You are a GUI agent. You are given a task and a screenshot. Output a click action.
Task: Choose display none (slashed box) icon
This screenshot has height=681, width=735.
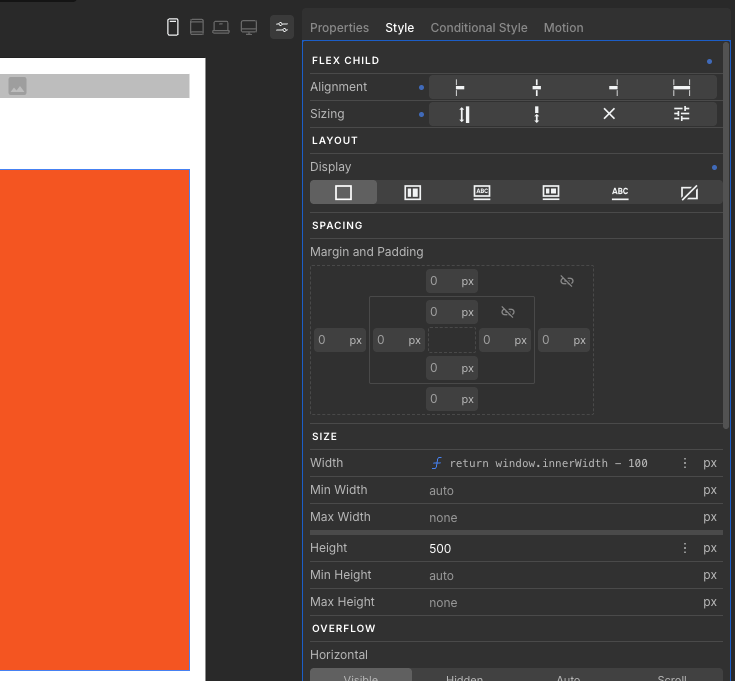(689, 193)
